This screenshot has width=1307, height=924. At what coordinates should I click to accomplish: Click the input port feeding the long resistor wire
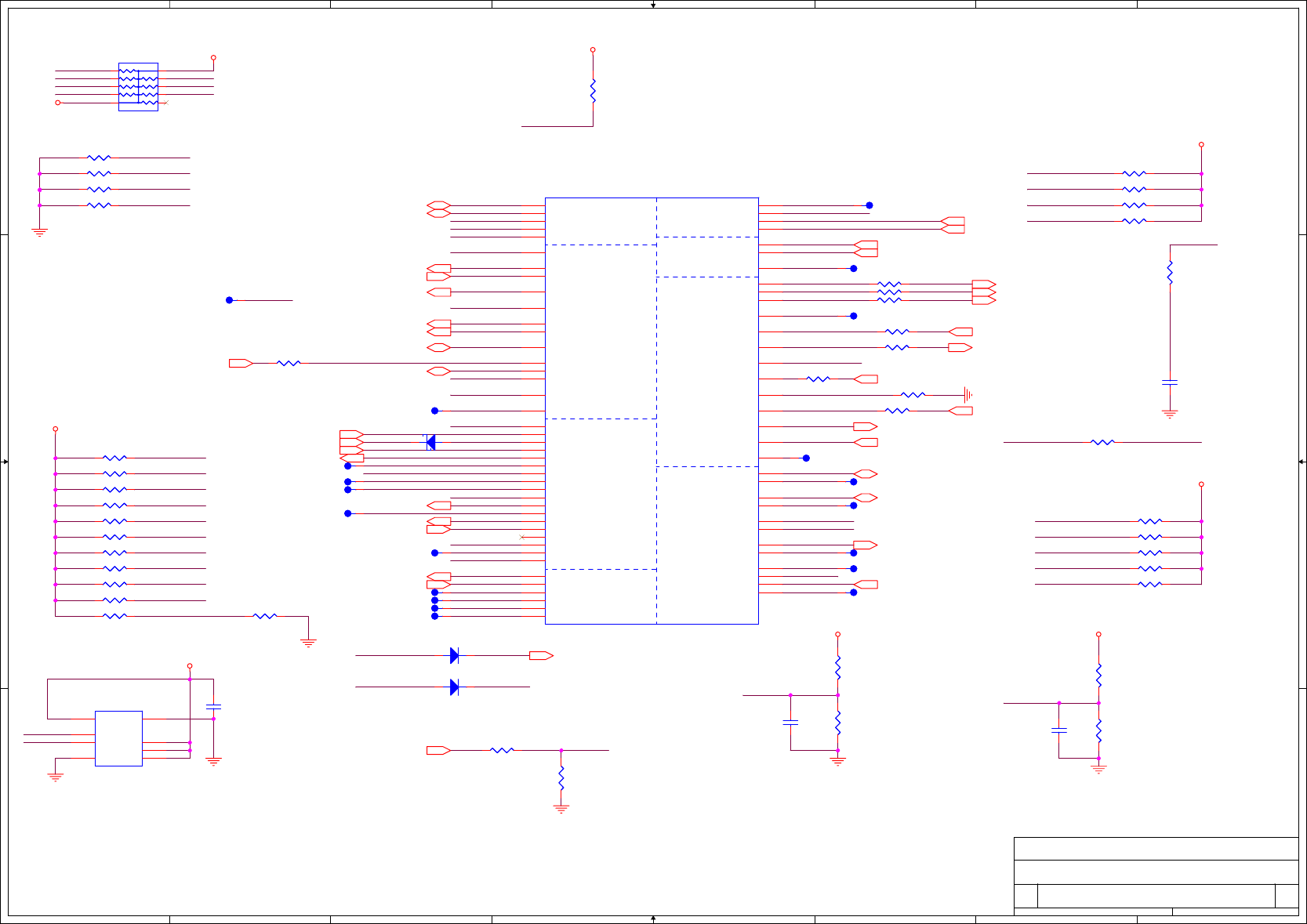241,363
